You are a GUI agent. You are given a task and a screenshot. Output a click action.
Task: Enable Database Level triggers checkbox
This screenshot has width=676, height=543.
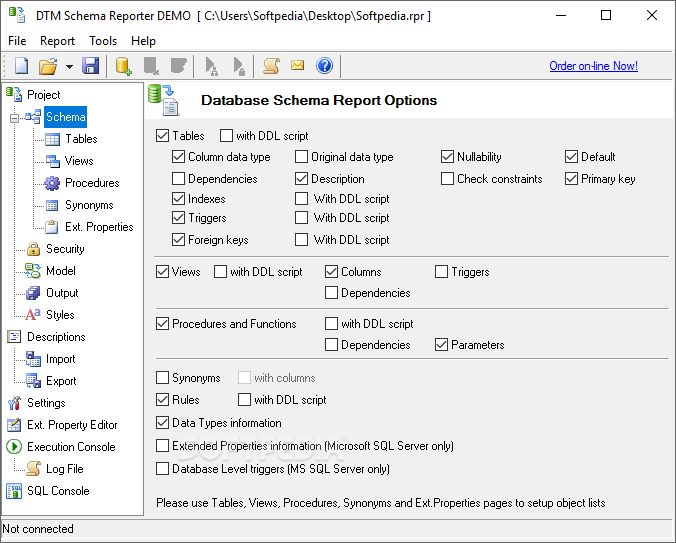coord(163,469)
